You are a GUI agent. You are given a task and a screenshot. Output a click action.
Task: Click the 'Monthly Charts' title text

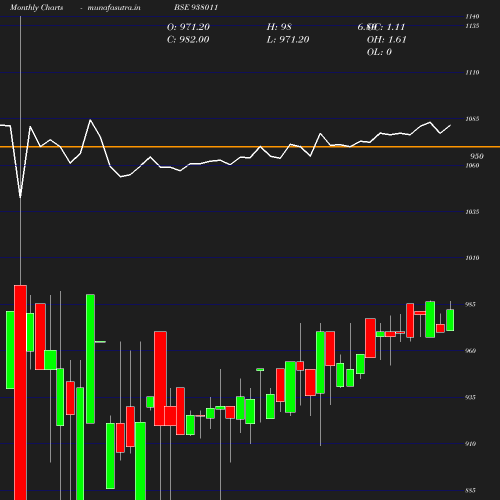[x=37, y=7]
